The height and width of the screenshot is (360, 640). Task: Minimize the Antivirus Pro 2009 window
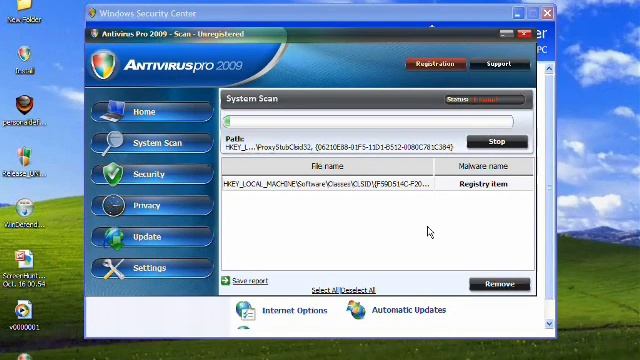[507, 34]
